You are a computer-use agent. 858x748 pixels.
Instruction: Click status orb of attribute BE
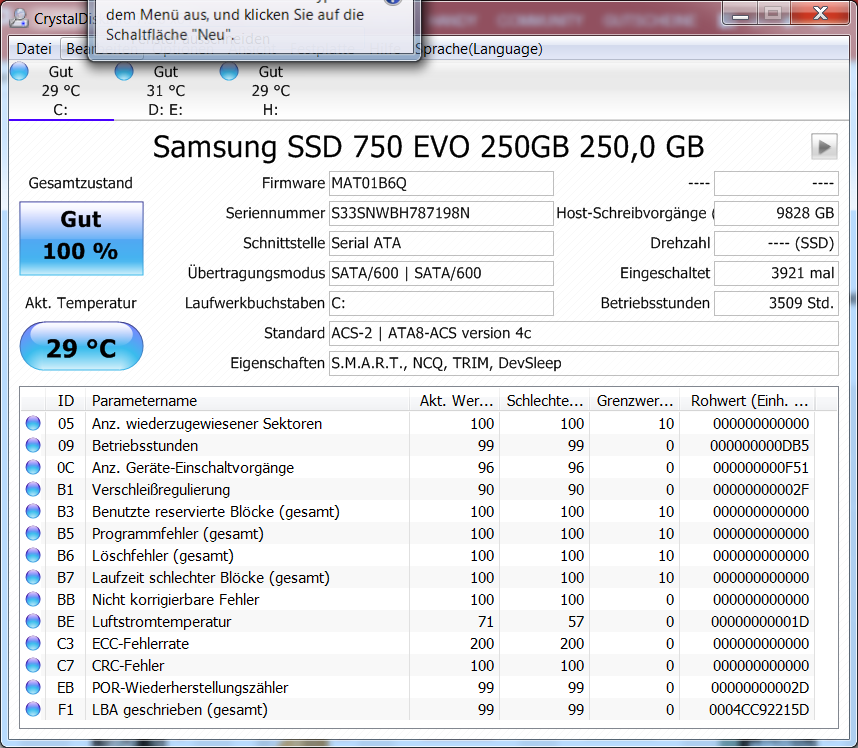pyautogui.click(x=33, y=621)
